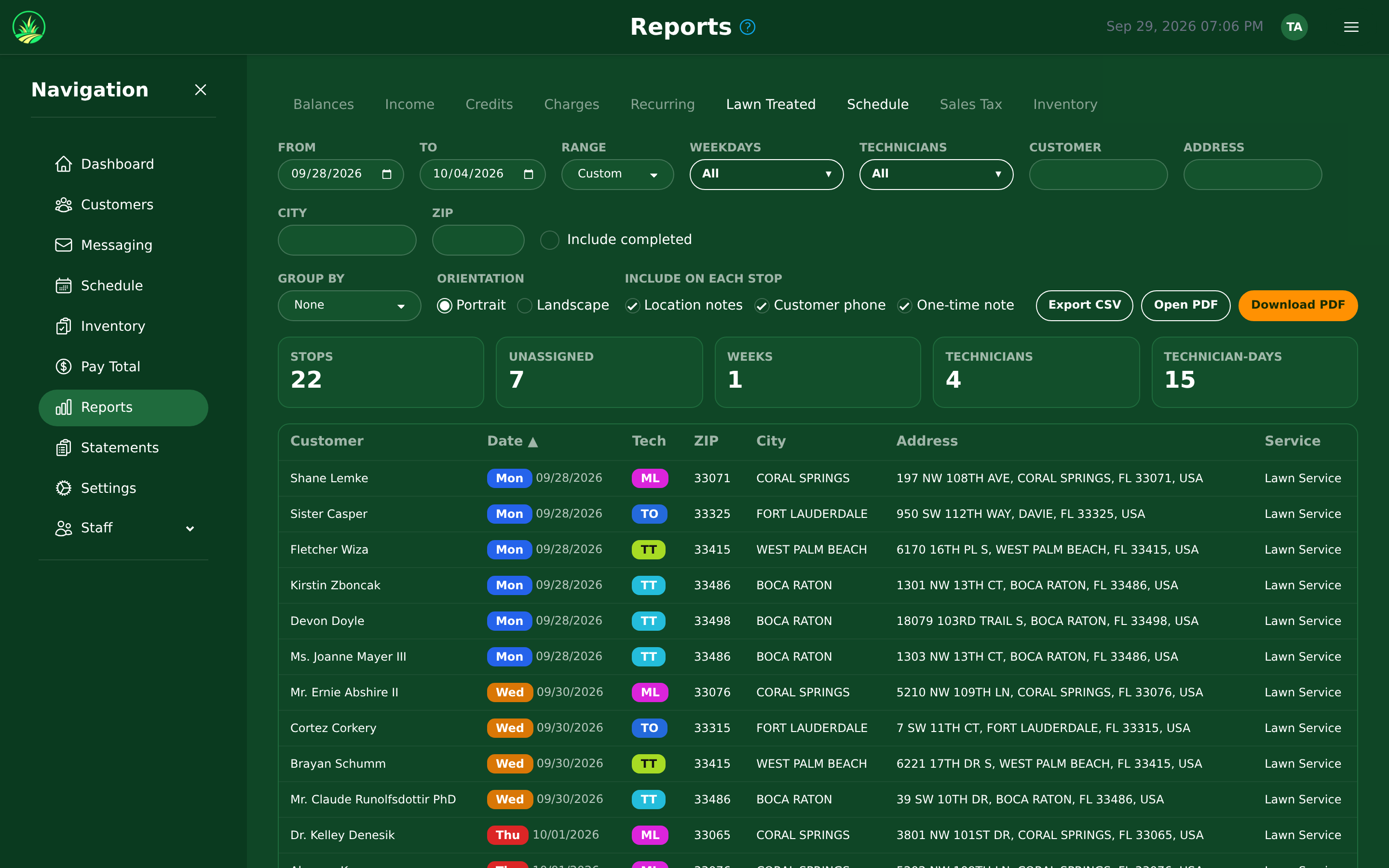This screenshot has height=868, width=1389.
Task: Switch to the Sales Tax tab
Action: (x=970, y=105)
